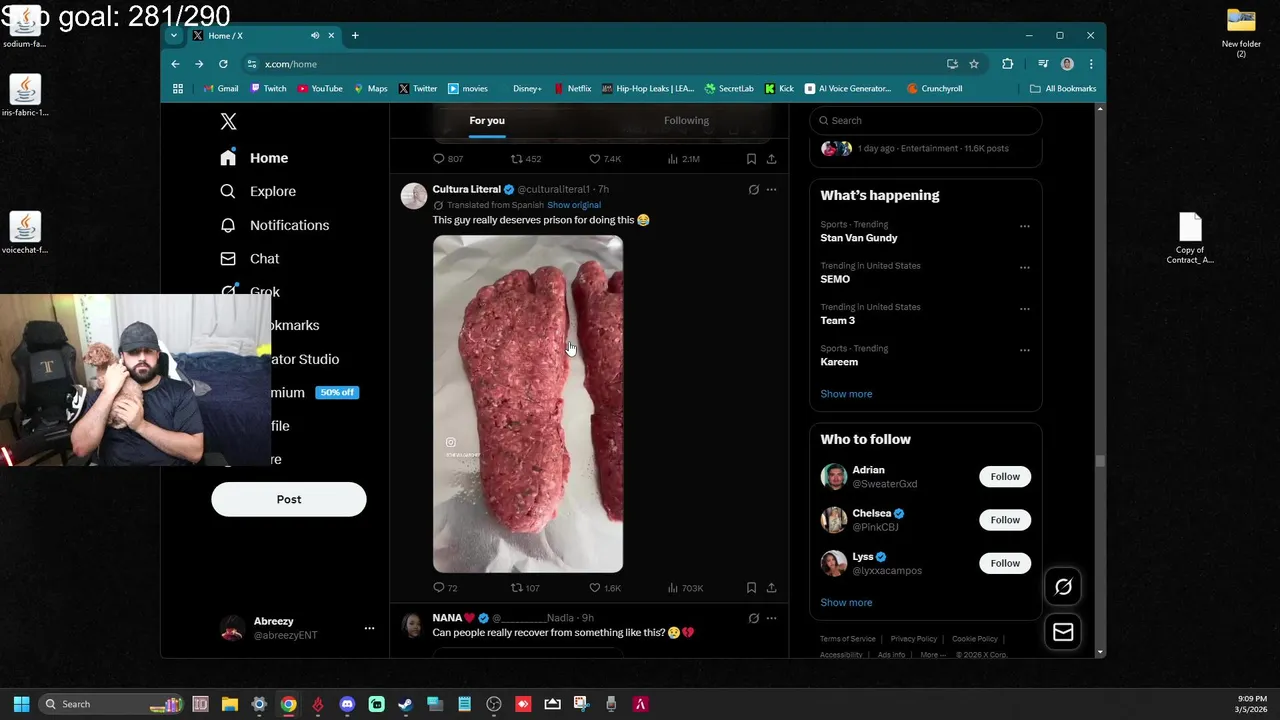Follow Chelsea @PinkCBJ
Image resolution: width=1280 pixels, height=720 pixels.
point(1005,520)
